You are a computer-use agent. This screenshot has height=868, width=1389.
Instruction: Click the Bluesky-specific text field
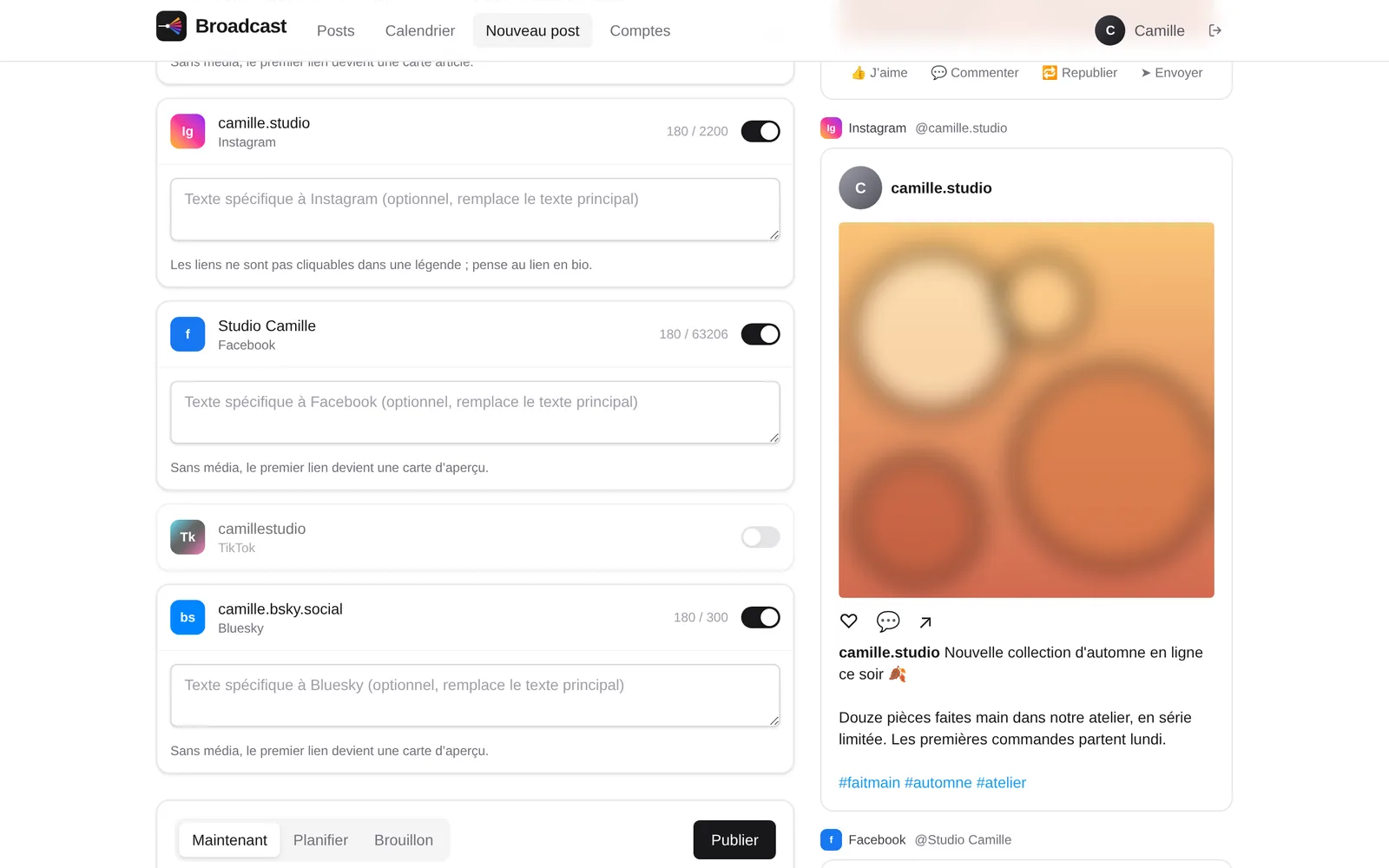coord(475,695)
